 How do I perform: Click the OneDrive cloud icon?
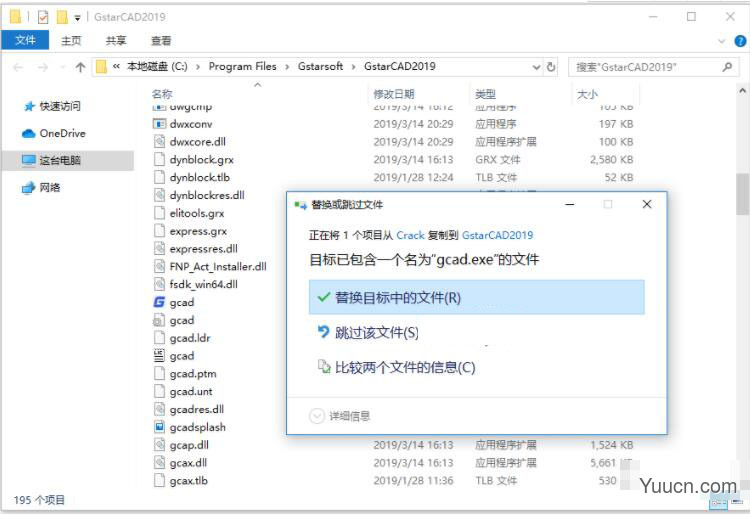point(29,133)
